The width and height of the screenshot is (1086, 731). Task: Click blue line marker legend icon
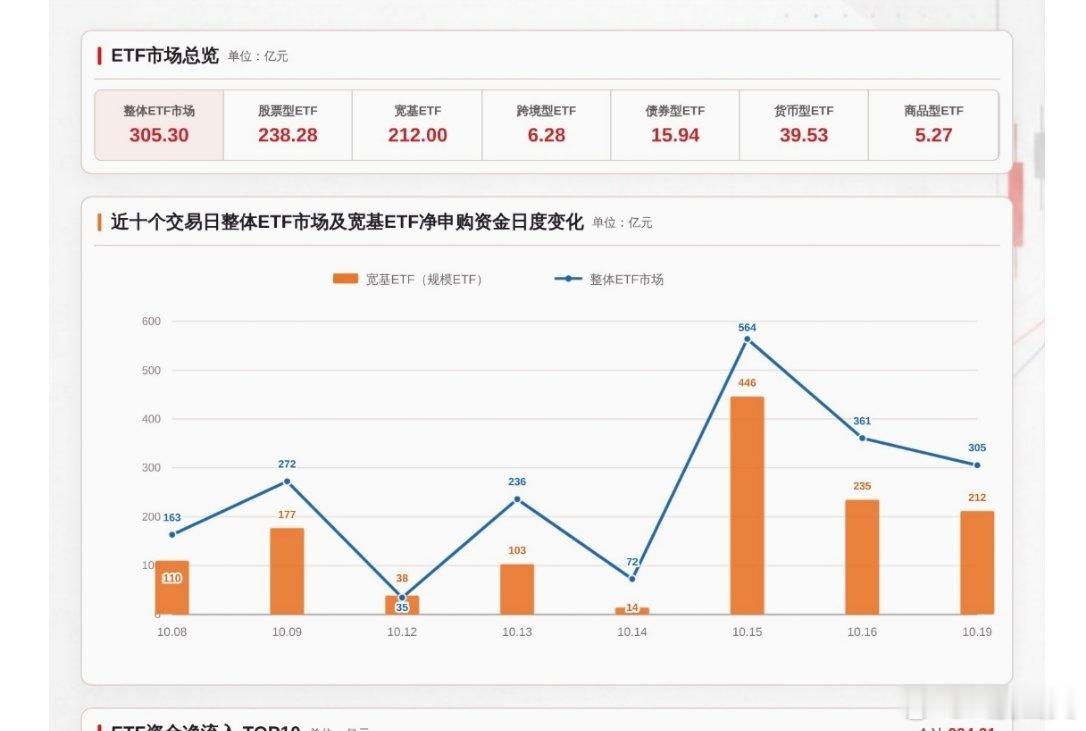568,279
